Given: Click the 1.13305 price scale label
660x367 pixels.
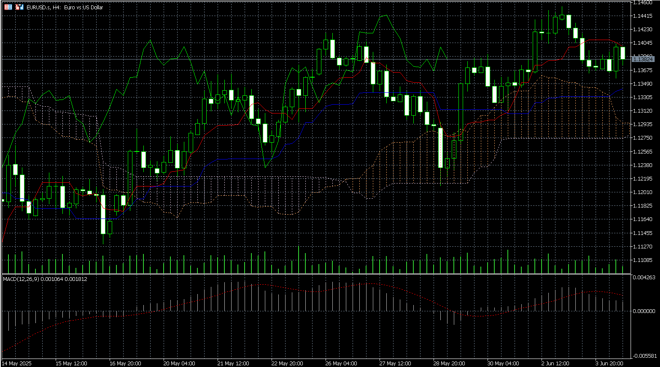Looking at the screenshot, I should 642,97.
